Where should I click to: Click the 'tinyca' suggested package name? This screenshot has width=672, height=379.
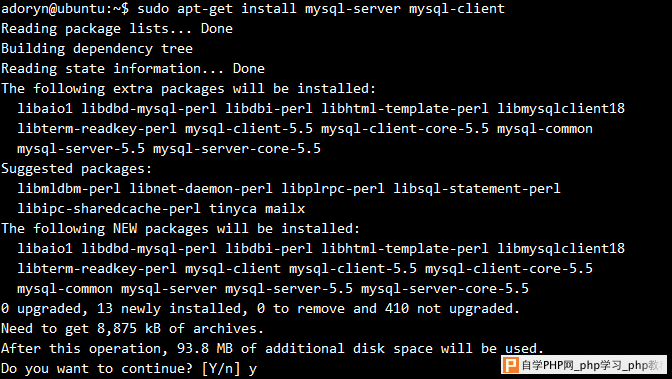pos(233,209)
